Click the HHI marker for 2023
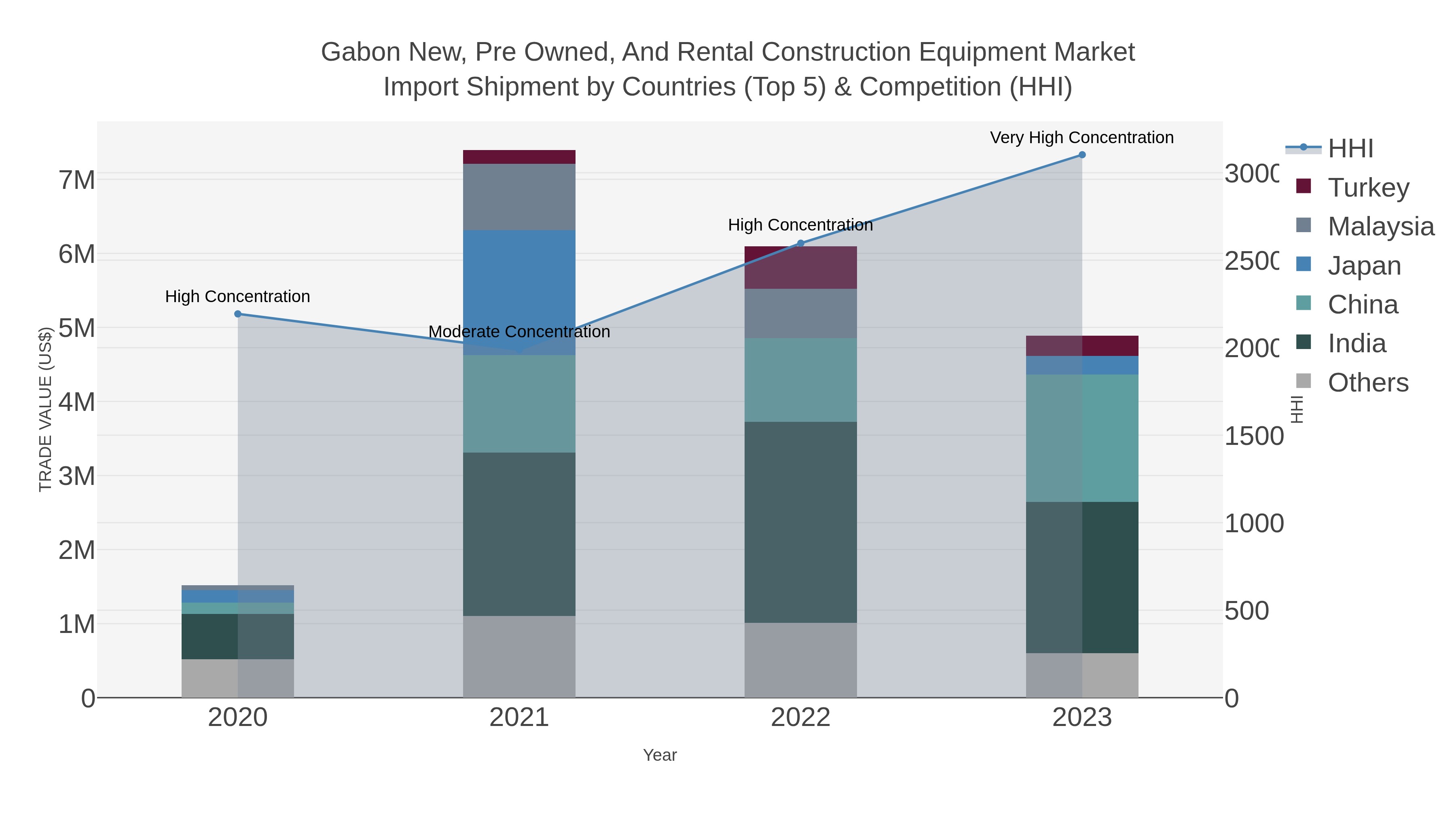The image size is (1456, 819). [1082, 155]
